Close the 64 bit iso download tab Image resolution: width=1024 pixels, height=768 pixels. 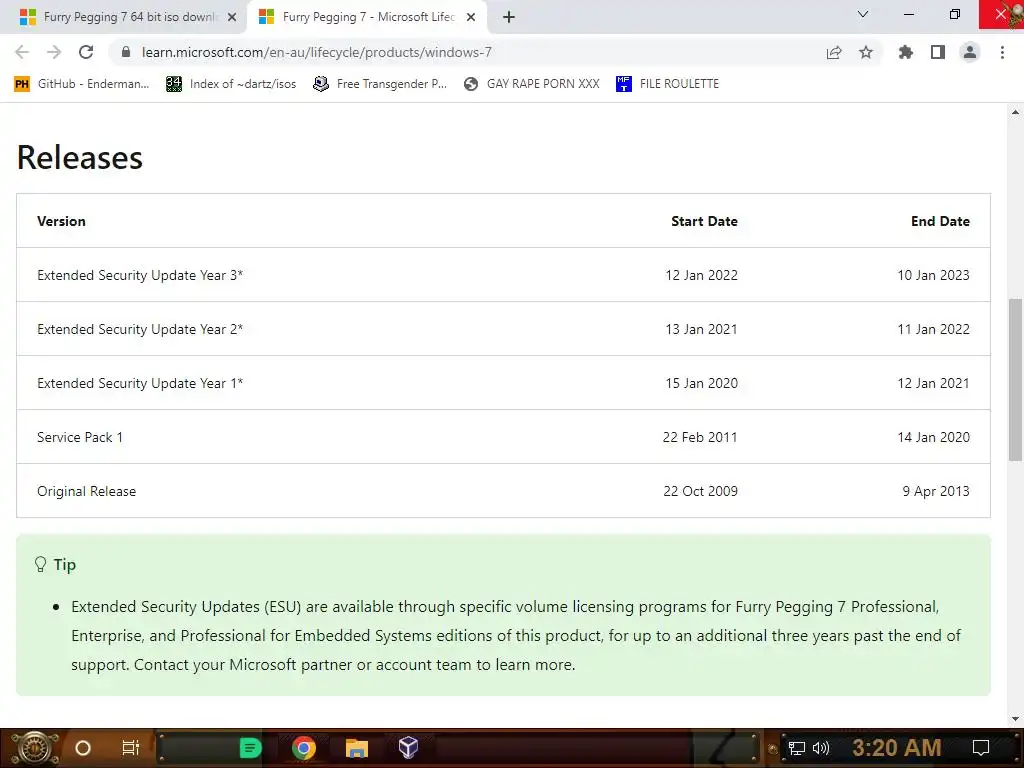(x=232, y=17)
